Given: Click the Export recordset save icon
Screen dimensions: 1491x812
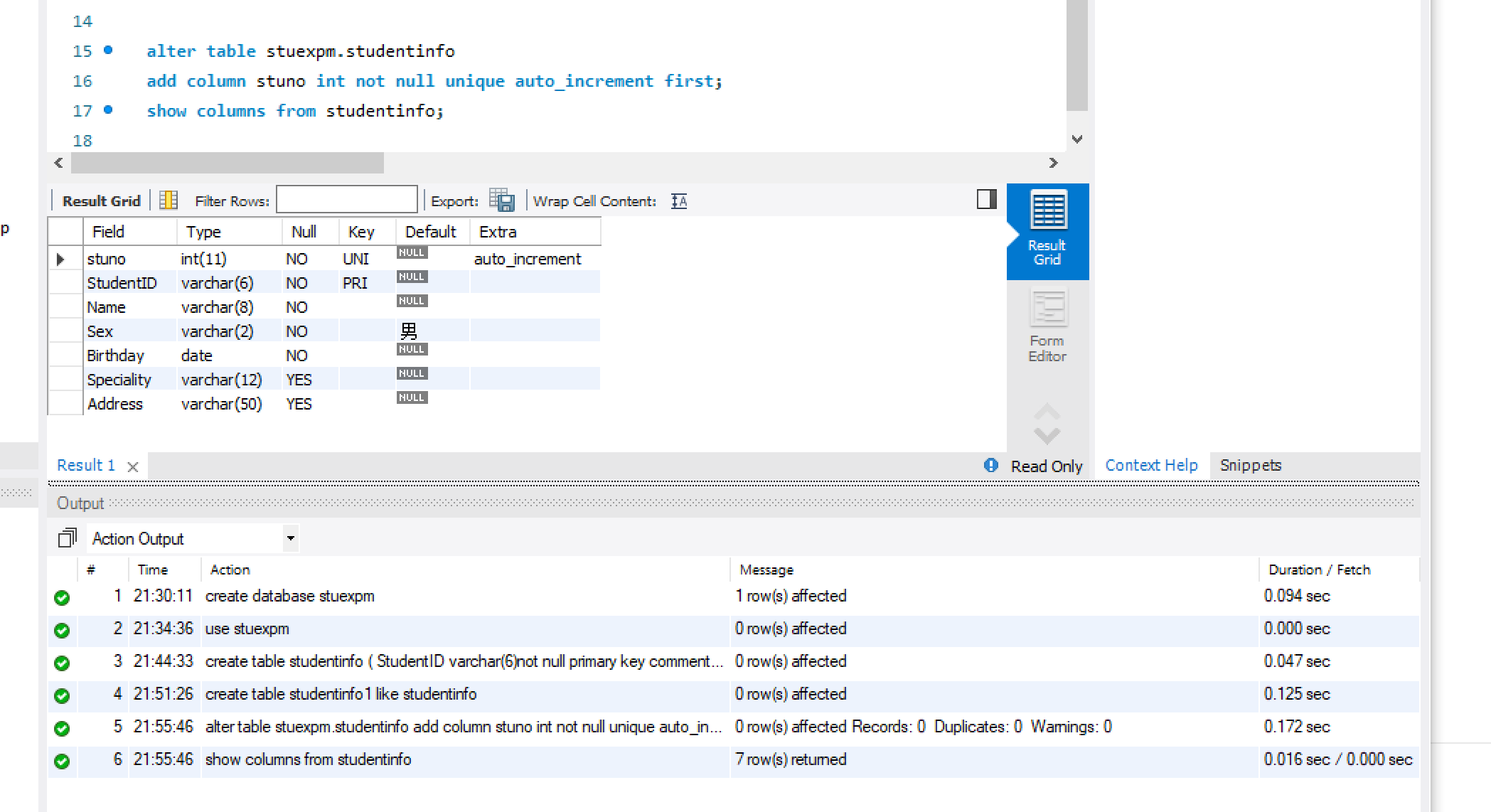Looking at the screenshot, I should pos(502,201).
